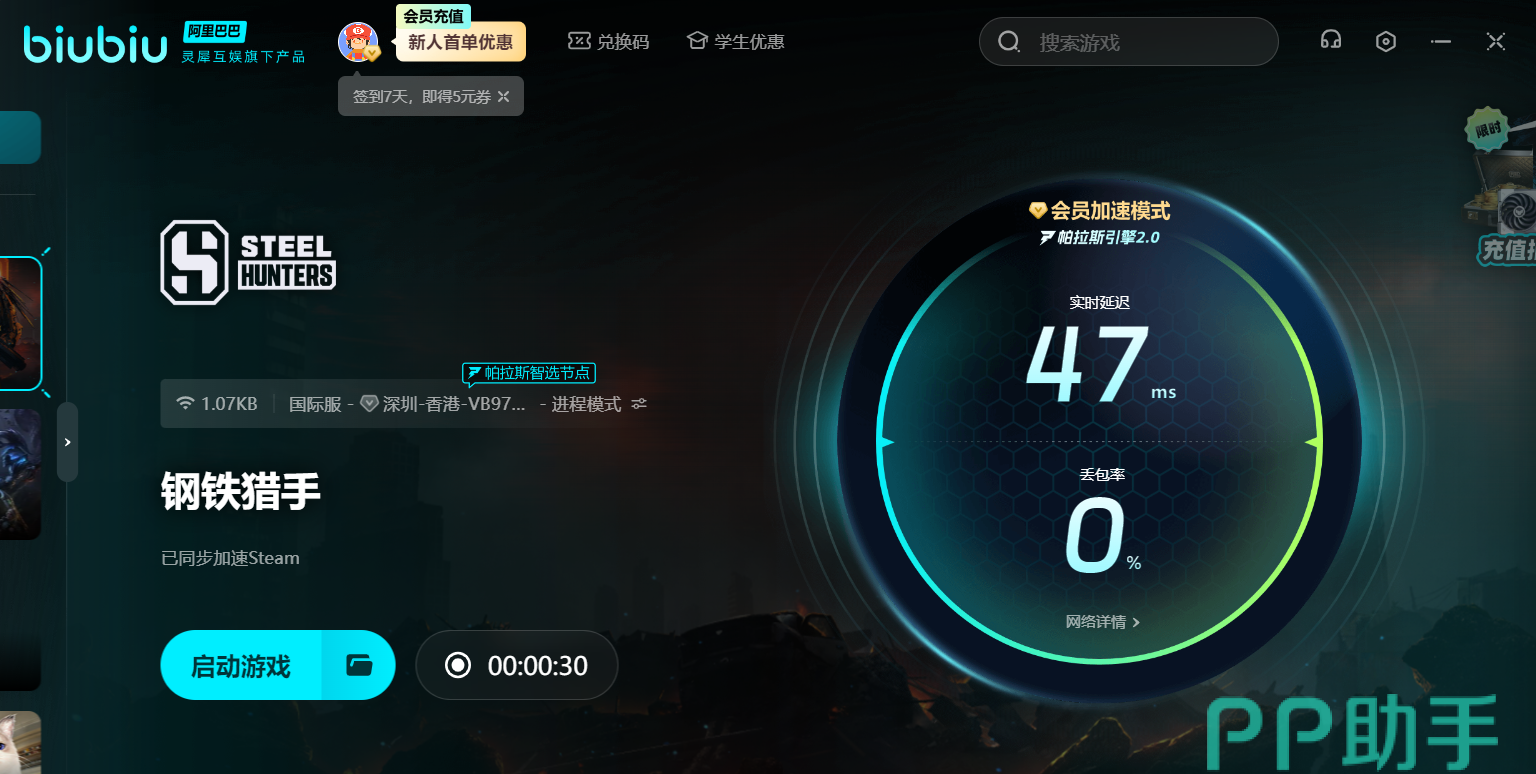
Task: Click the WiFi 1.07KB speed indicator
Action: [217, 404]
